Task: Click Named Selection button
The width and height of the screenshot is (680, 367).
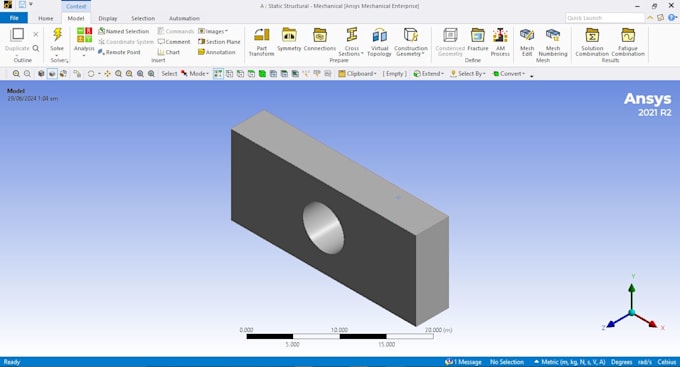Action: [x=124, y=31]
